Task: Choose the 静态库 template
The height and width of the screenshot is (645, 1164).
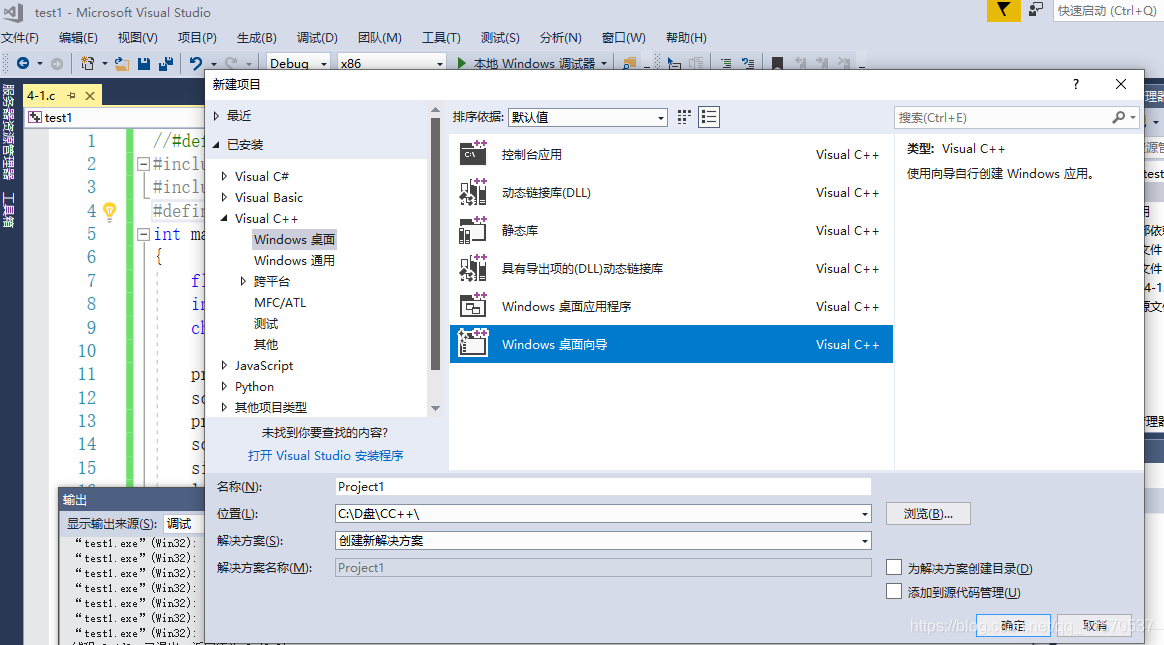Action: 671,230
